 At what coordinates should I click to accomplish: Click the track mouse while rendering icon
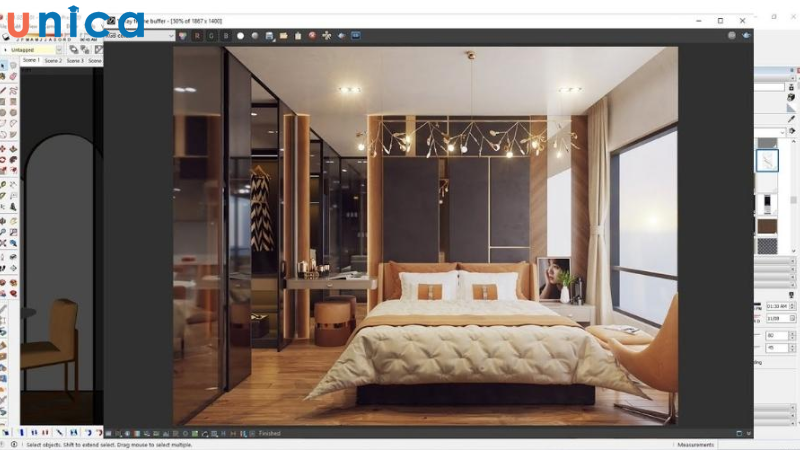point(327,36)
